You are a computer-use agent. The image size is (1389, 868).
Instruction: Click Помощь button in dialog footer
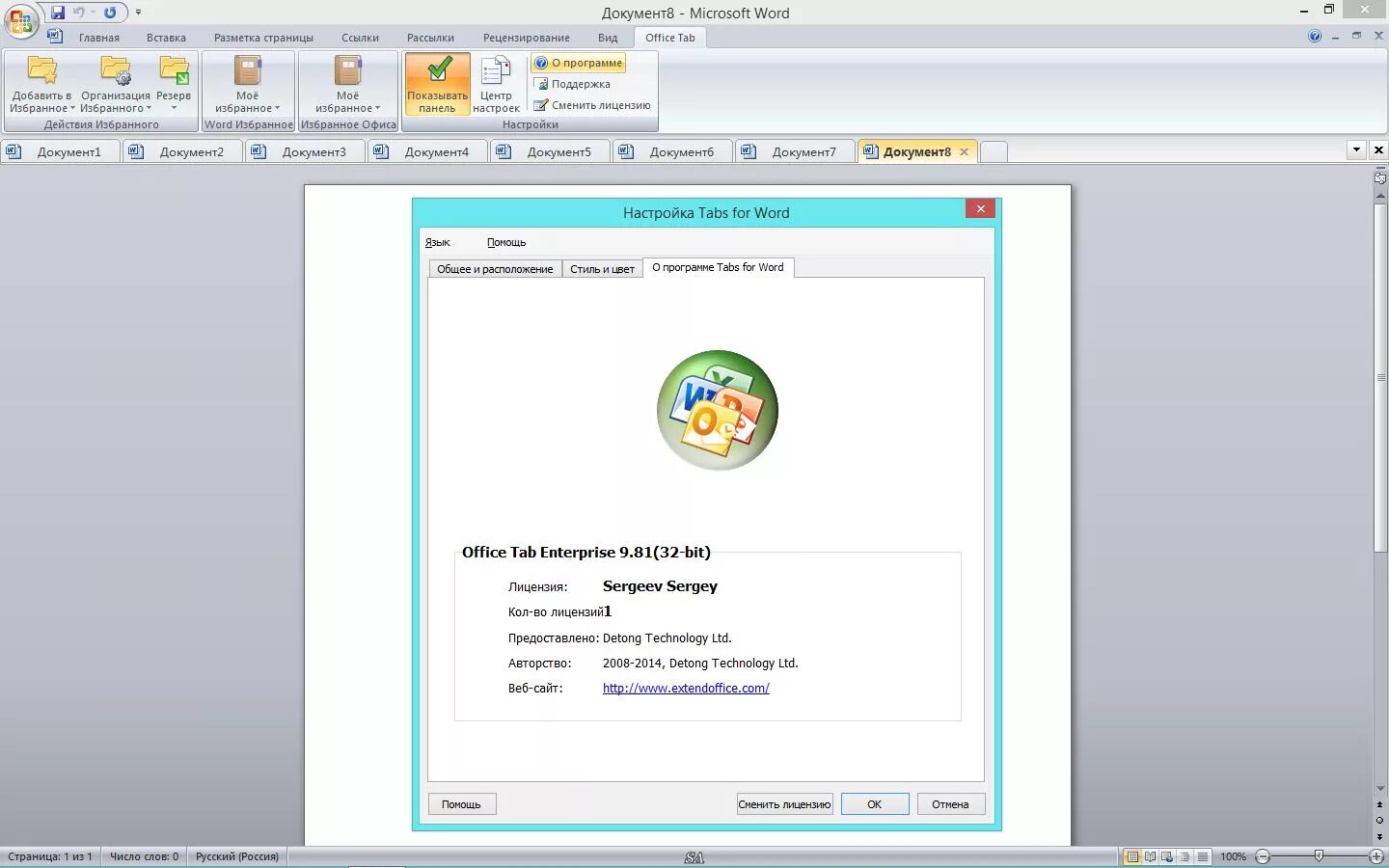coord(461,804)
